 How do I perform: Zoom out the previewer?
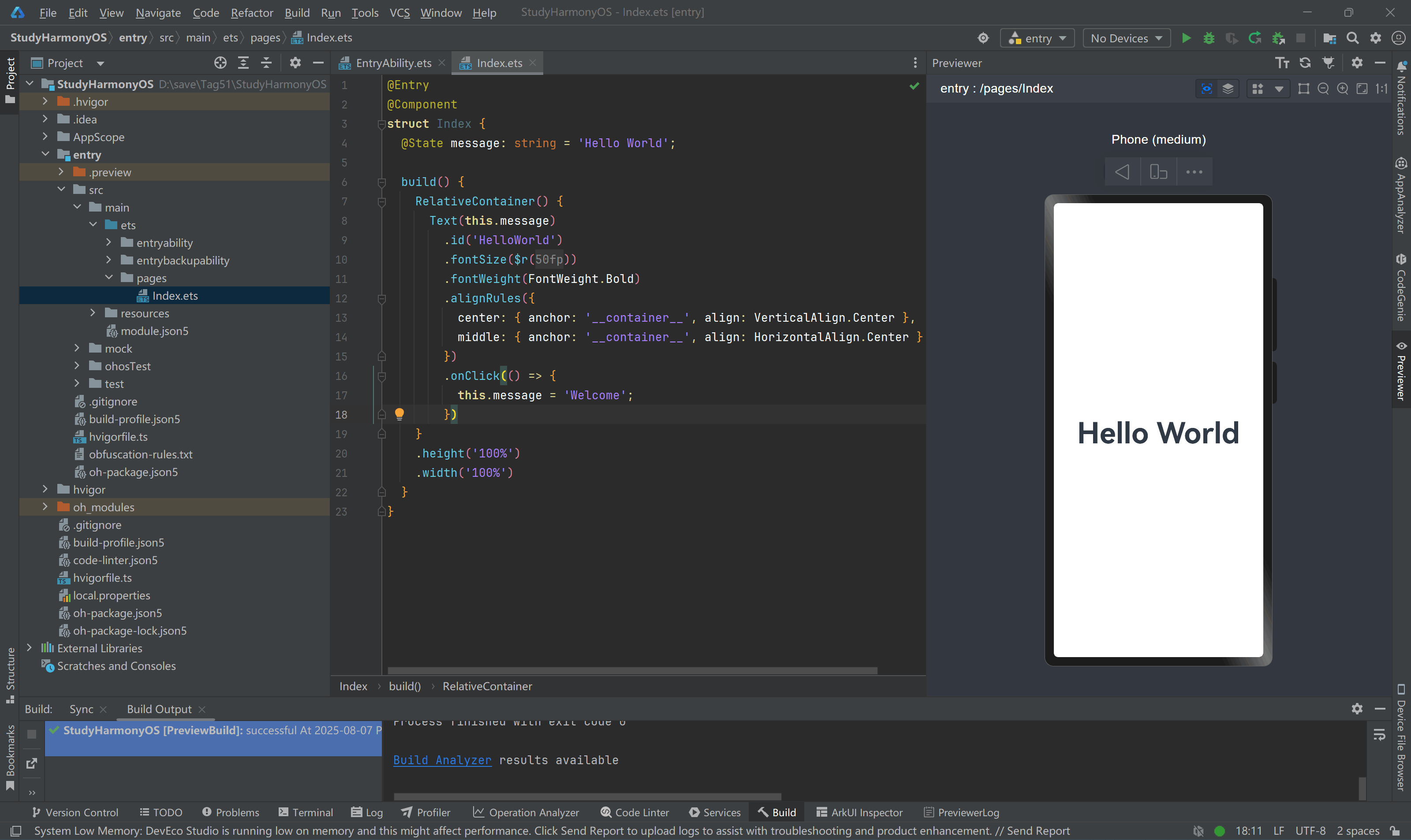pyautogui.click(x=1323, y=89)
